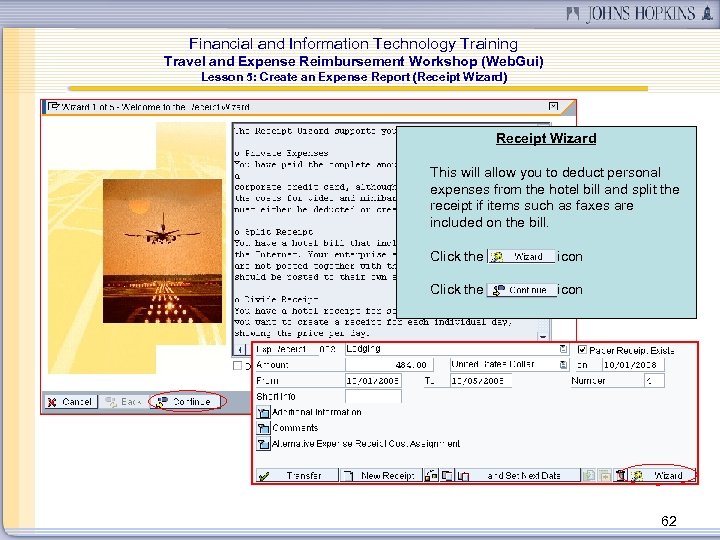This screenshot has height=540, width=720.
Task: Click the trash delete receipt icon
Action: pyautogui.click(x=620, y=476)
